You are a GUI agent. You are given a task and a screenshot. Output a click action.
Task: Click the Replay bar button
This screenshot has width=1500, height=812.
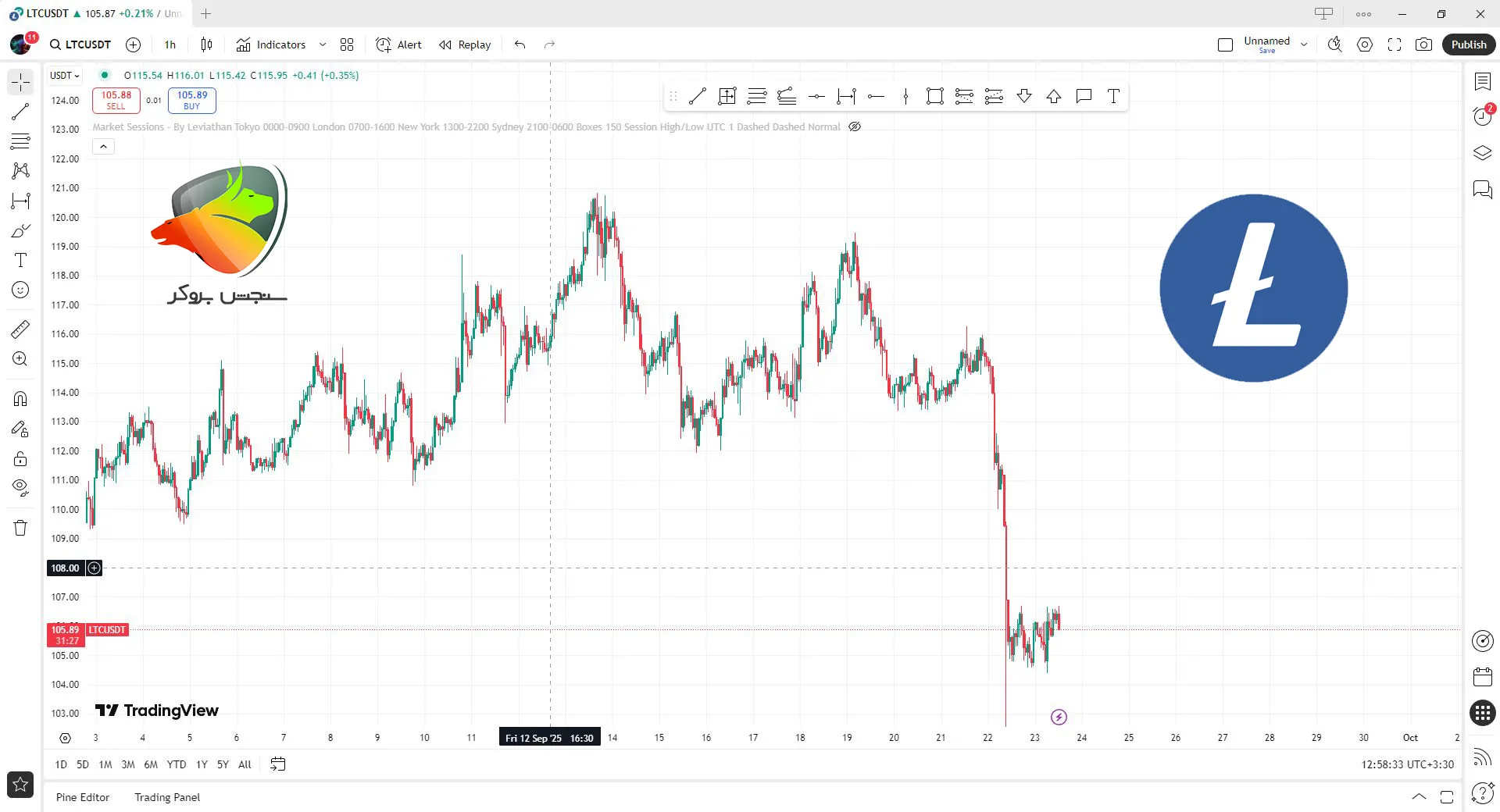click(465, 45)
